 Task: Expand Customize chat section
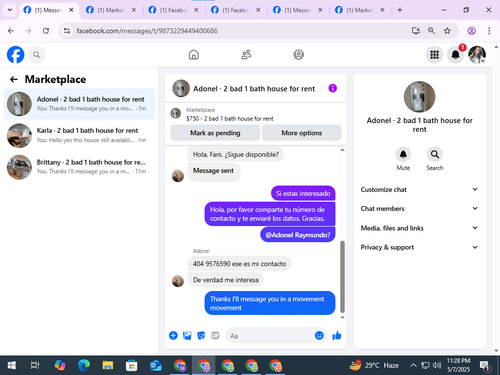[x=419, y=189]
